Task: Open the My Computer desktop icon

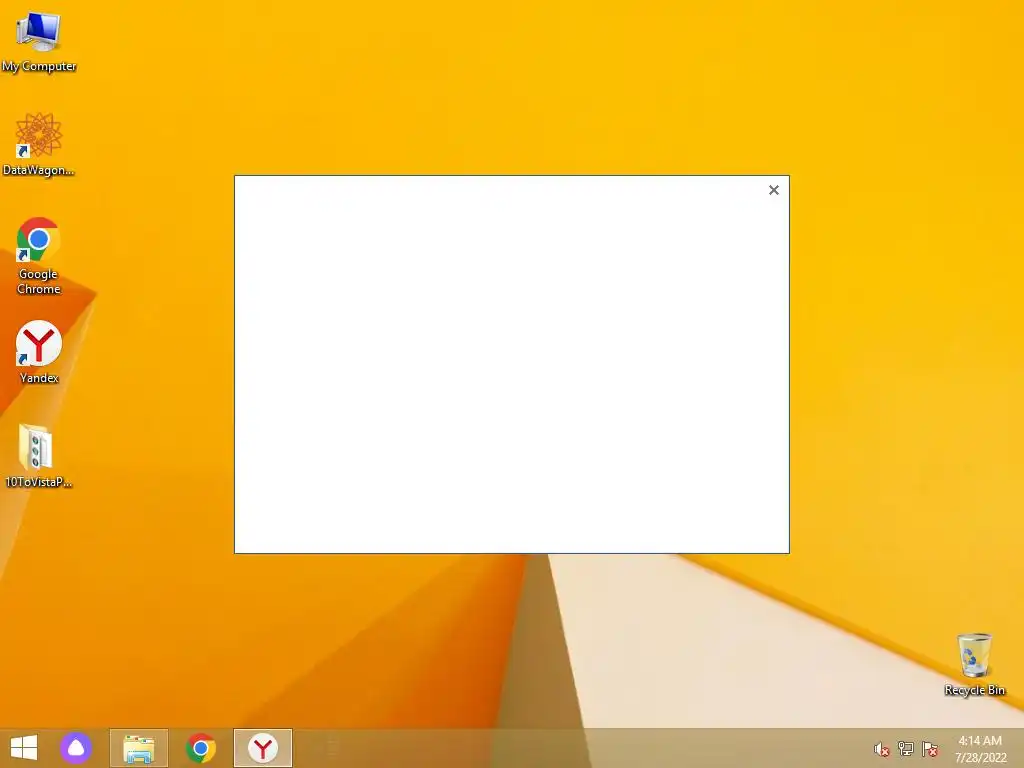Action: click(39, 40)
